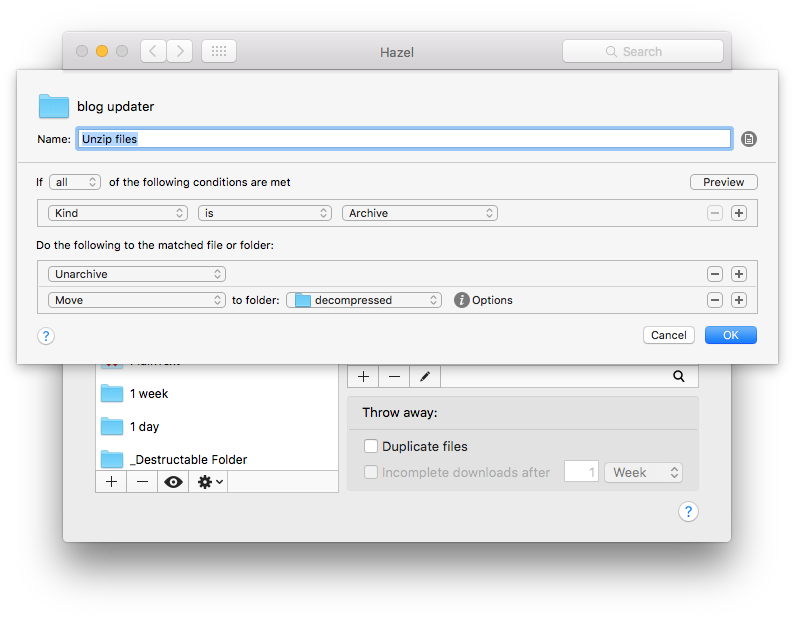The height and width of the screenshot is (622, 795).
Task: Expand the Archive value dropdown
Action: (x=420, y=213)
